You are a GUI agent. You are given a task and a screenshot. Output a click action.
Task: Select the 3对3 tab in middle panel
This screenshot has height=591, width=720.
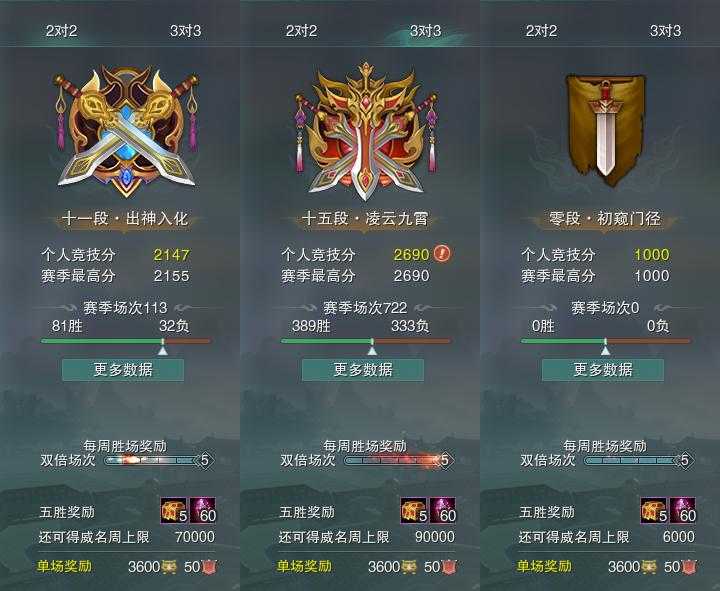click(x=425, y=31)
